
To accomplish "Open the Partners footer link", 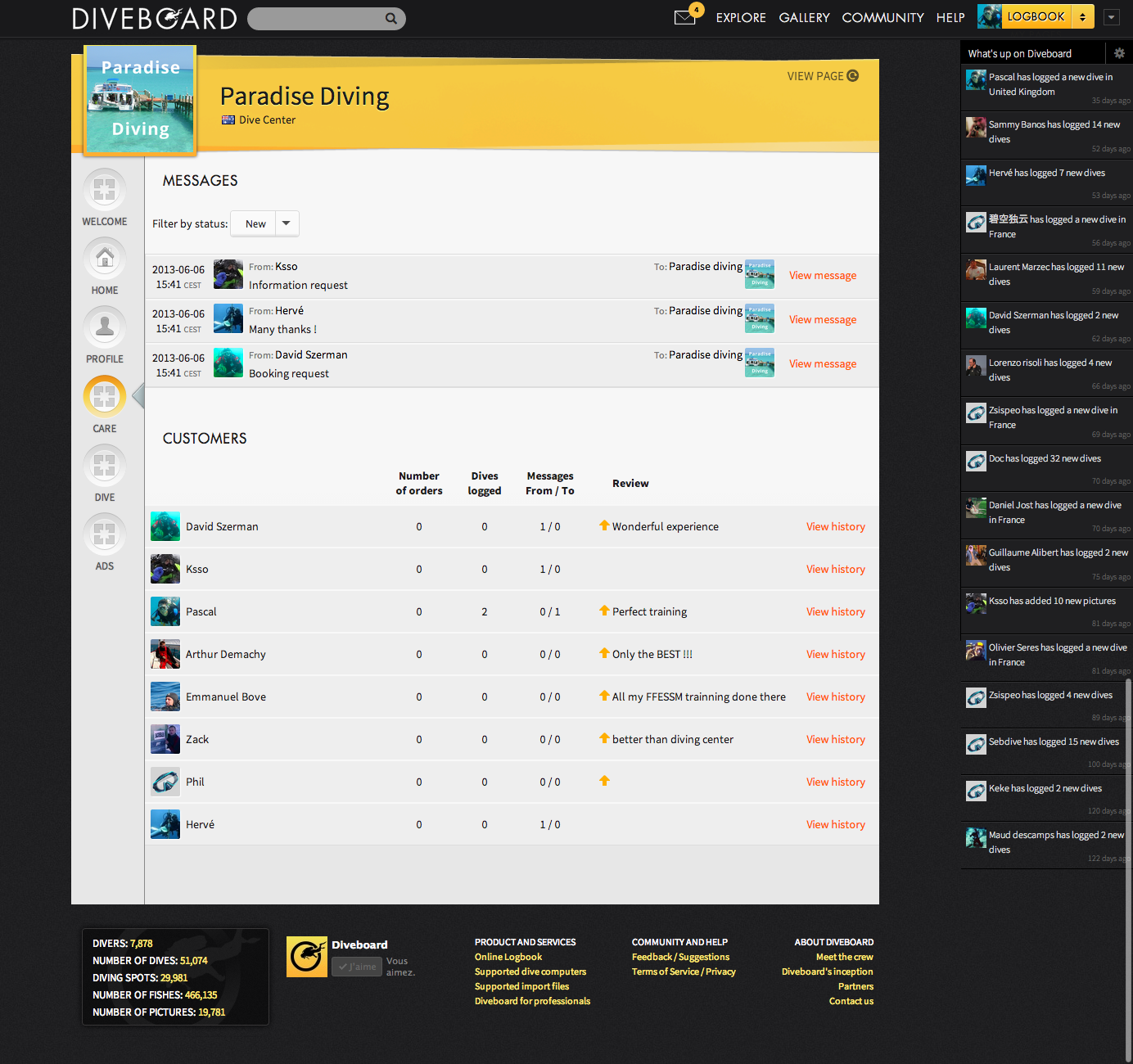I will (855, 986).
